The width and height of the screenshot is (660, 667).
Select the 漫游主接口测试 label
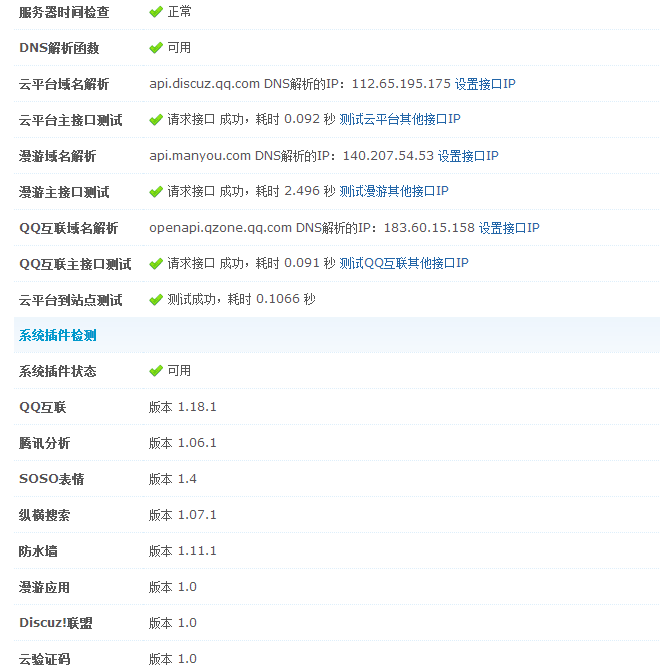(x=64, y=192)
